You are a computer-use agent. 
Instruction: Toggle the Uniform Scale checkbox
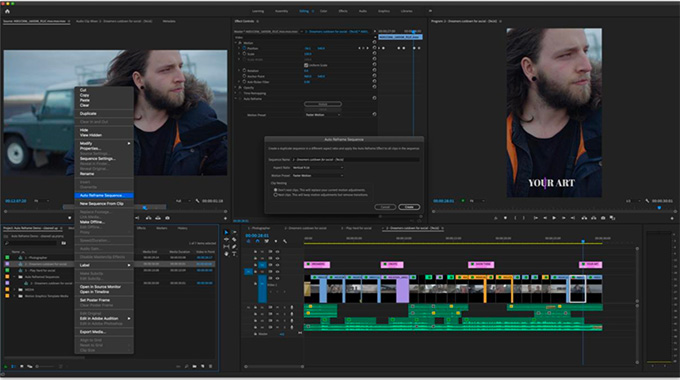click(306, 65)
